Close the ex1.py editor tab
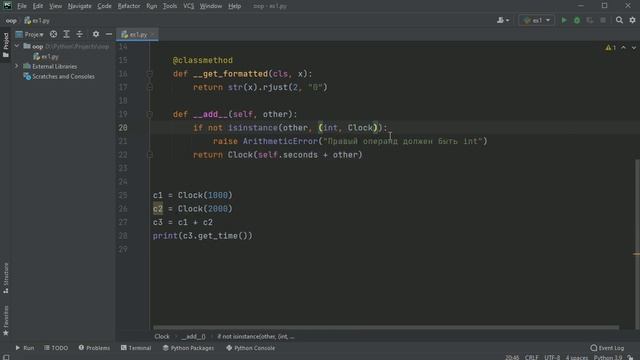The width and height of the screenshot is (640, 360). (153, 35)
